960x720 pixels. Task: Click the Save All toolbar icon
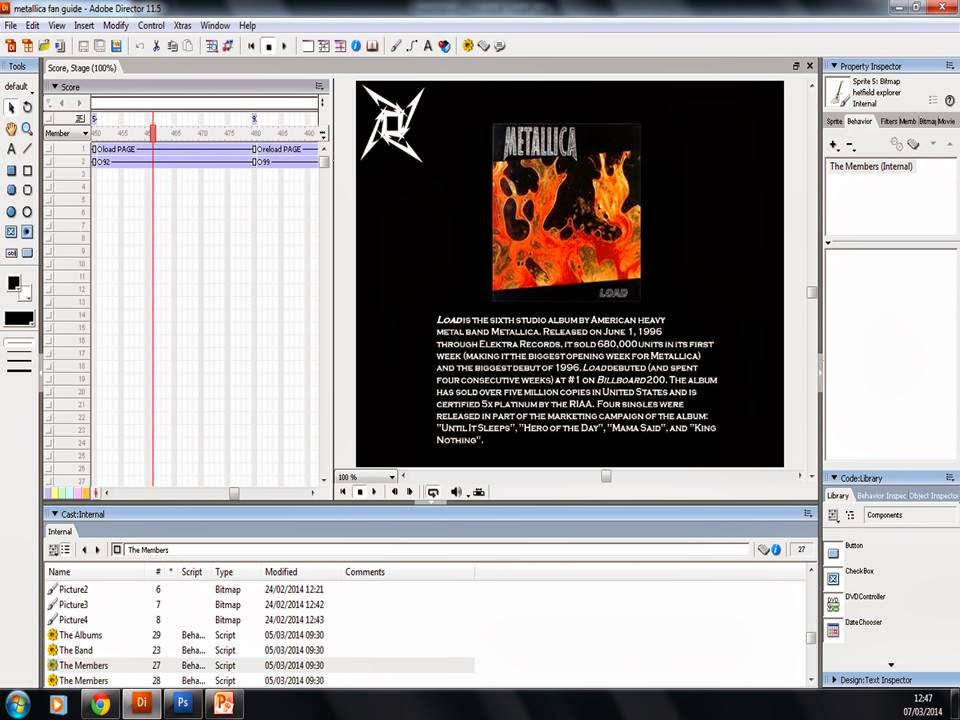tap(99, 46)
